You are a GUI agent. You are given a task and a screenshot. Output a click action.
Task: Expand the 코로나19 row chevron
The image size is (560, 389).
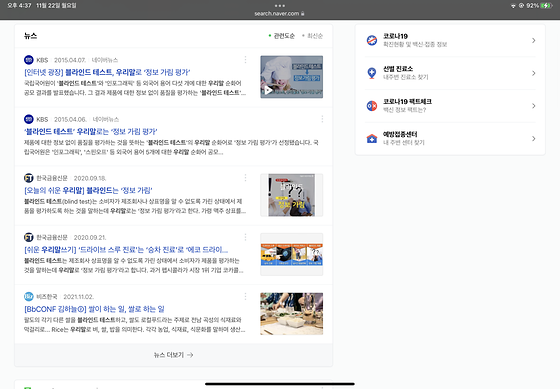point(534,40)
